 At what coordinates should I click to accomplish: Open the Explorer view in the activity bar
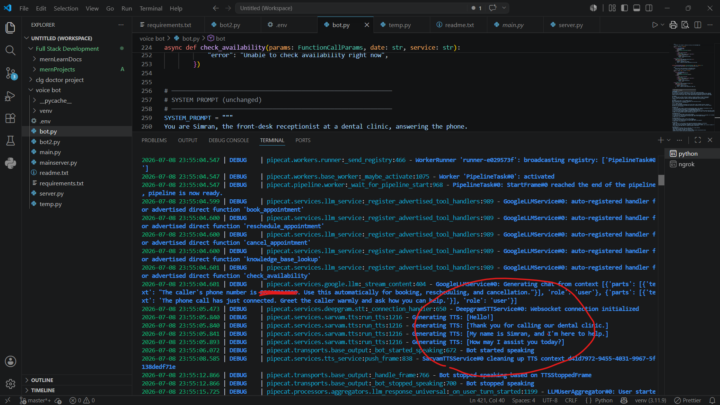click(x=10, y=28)
